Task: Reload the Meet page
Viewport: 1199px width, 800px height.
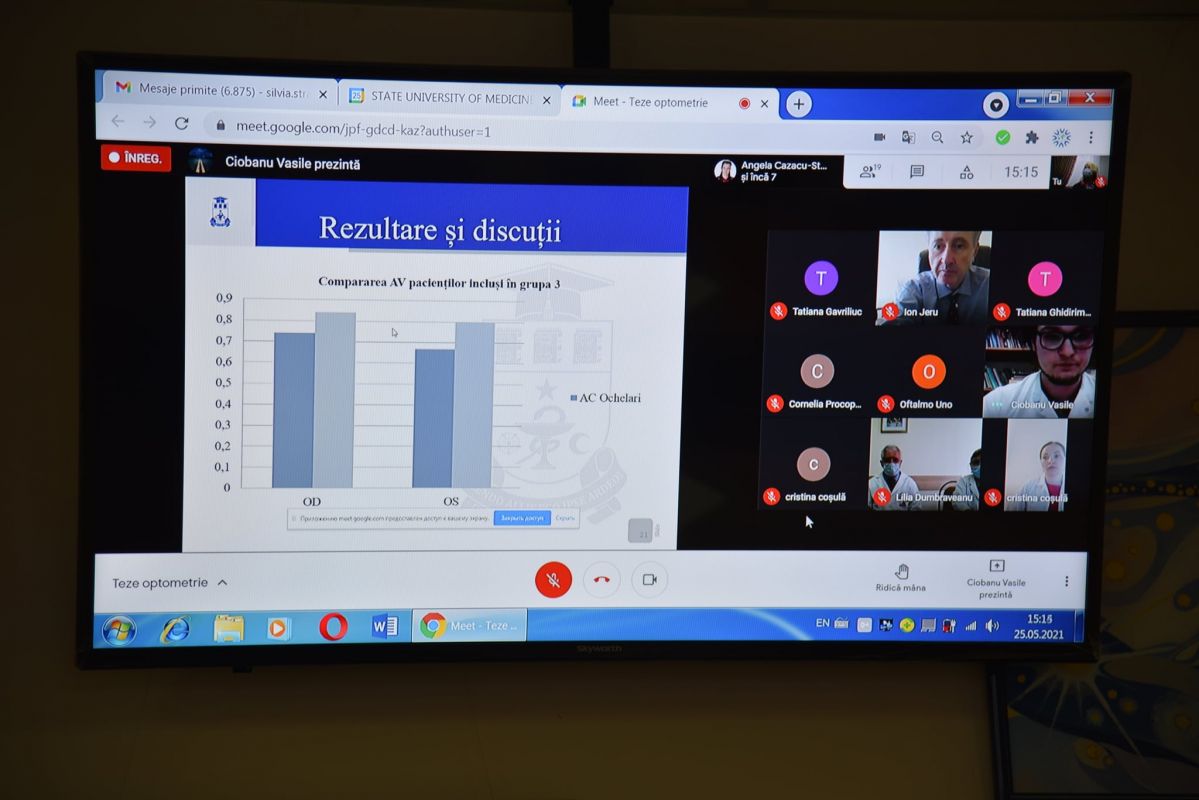Action: (x=181, y=123)
